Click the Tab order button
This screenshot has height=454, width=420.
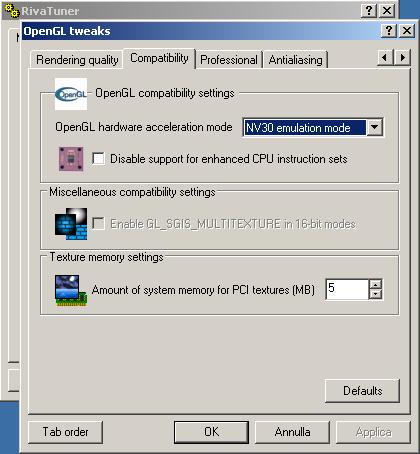coord(65,432)
